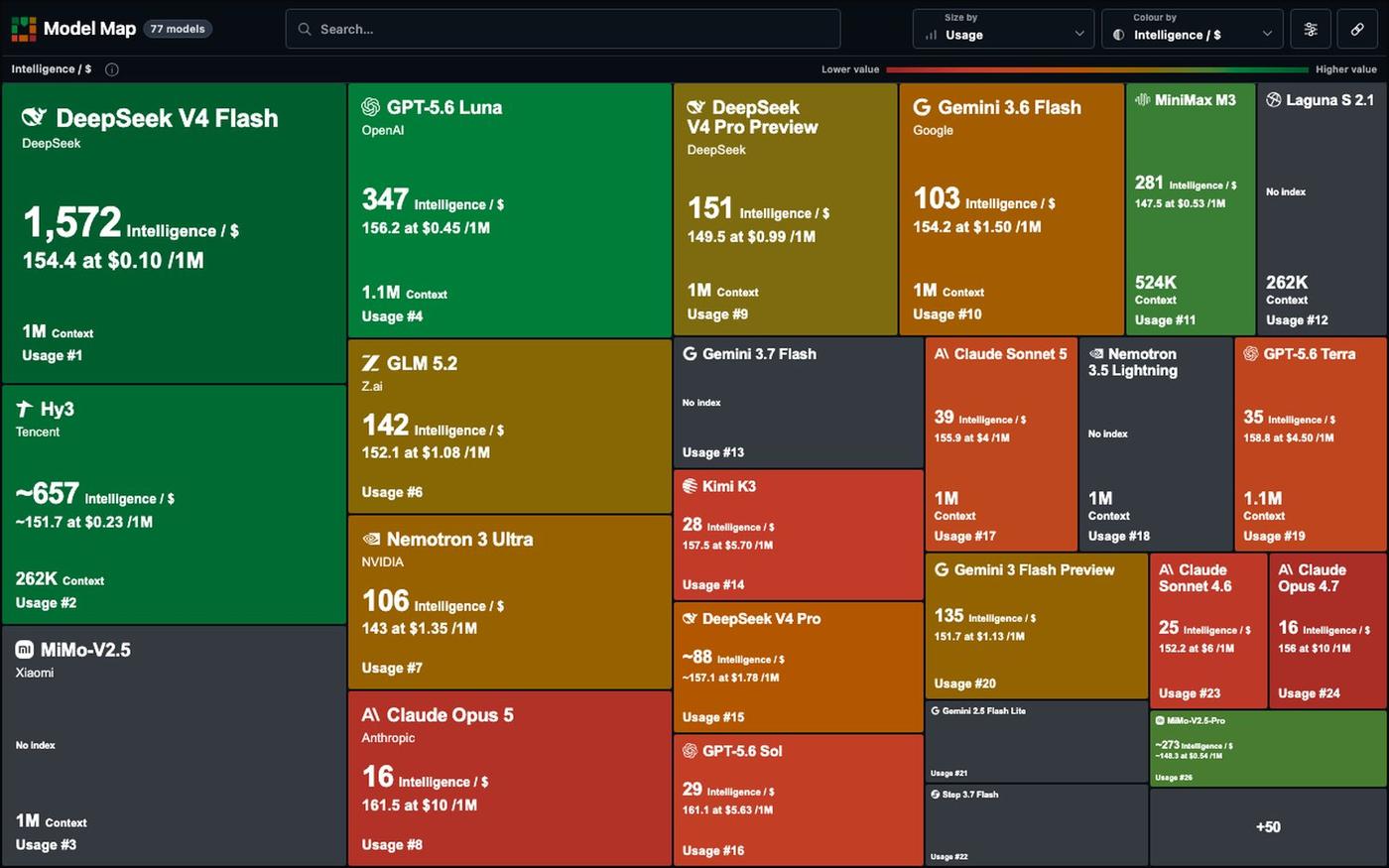Click the Model Map title

click(89, 29)
